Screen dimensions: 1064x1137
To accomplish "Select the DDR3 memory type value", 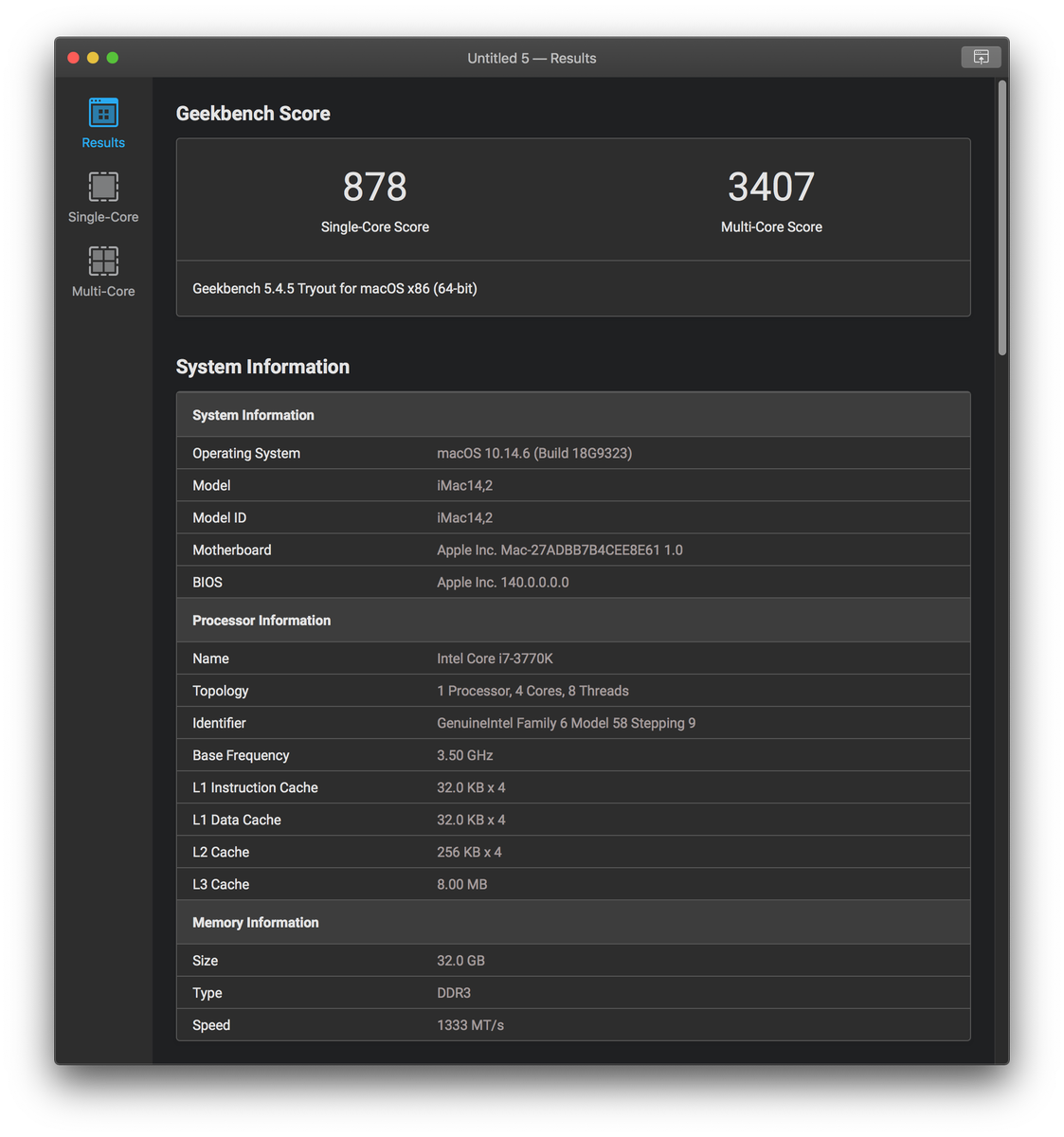I will [454, 993].
